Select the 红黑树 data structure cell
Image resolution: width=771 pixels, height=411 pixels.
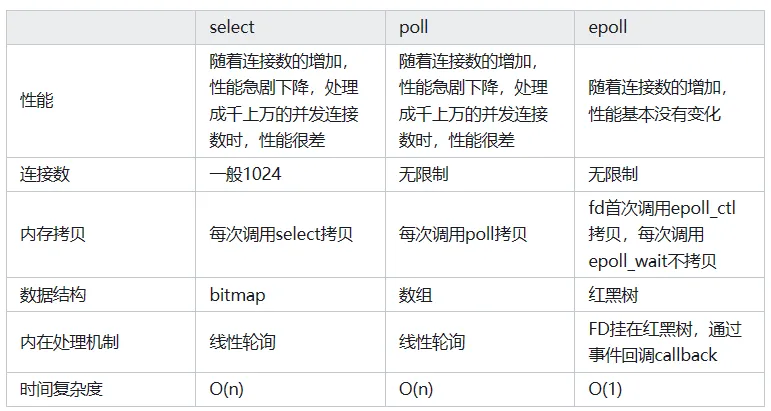[x=613, y=295]
